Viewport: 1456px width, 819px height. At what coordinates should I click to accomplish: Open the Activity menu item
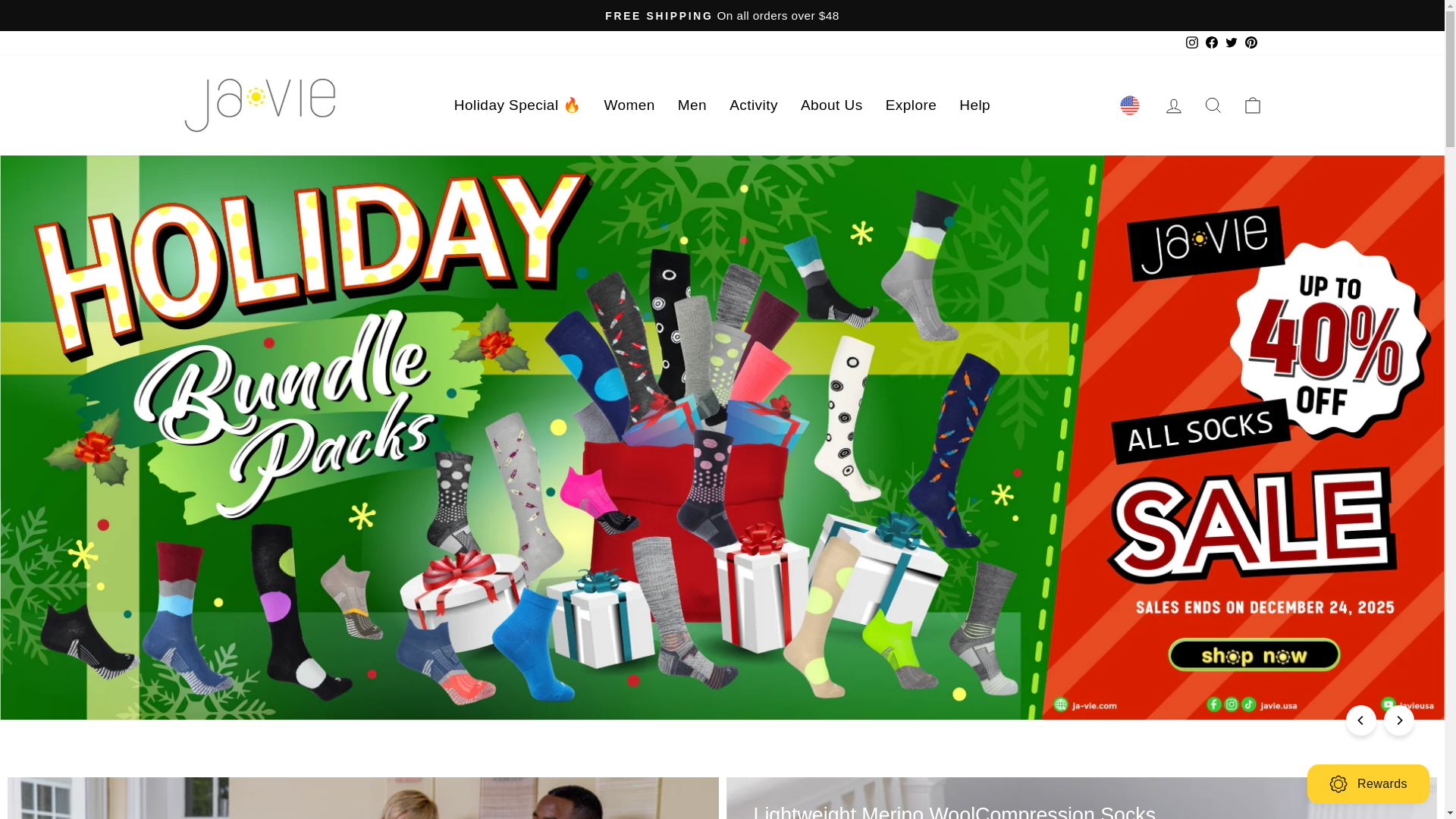click(753, 105)
